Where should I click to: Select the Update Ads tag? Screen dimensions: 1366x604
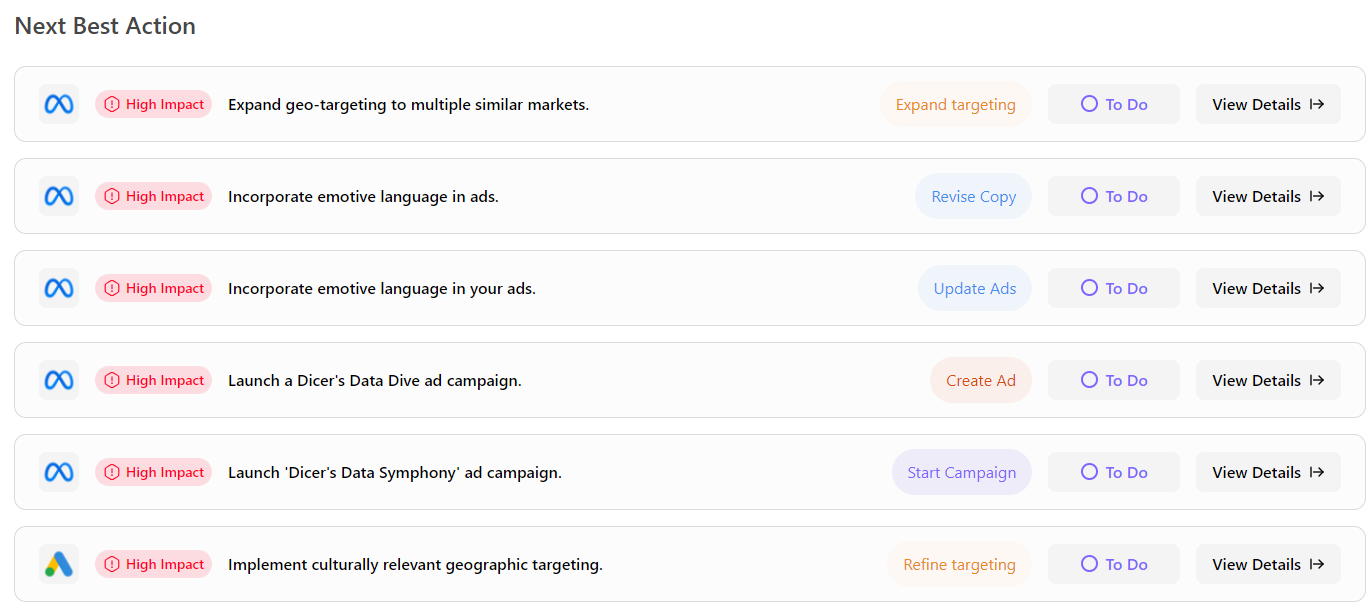pos(974,288)
